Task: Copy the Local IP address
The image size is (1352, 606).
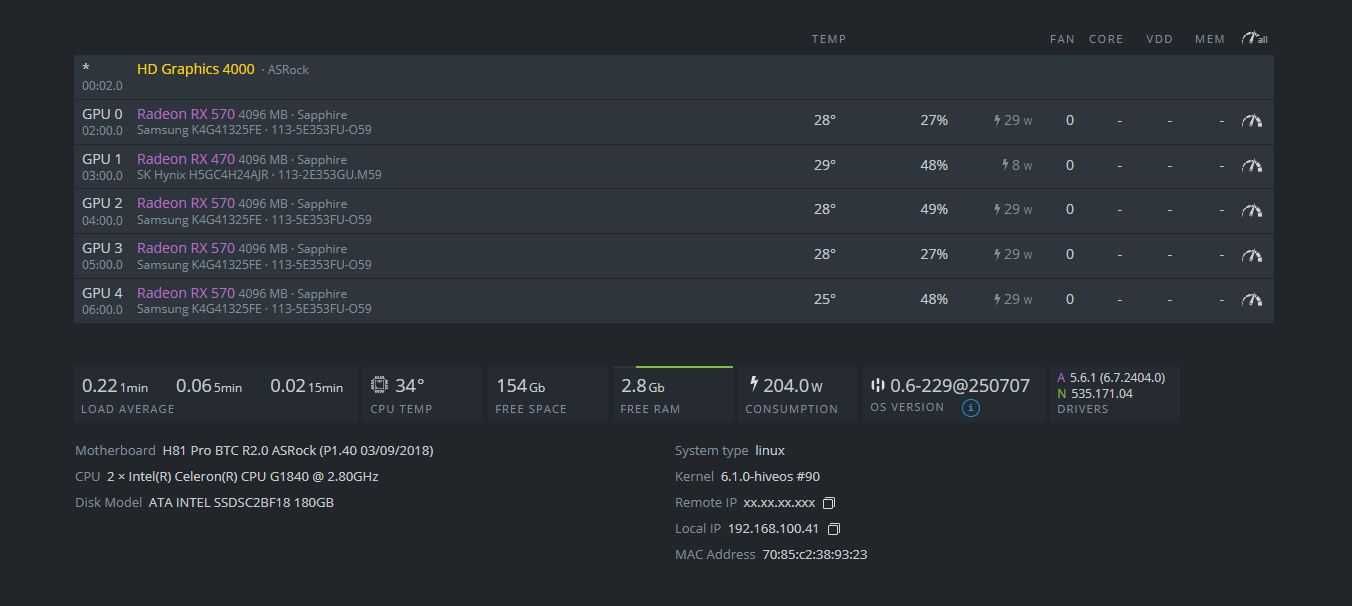Action: pyautogui.click(x=833, y=529)
